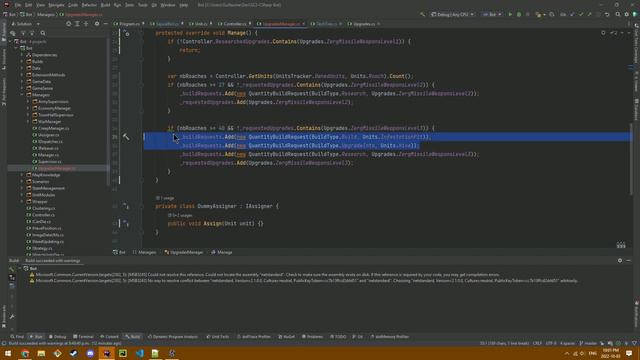Open Search Everywhere magnifier in top toolbar

coord(618,14)
